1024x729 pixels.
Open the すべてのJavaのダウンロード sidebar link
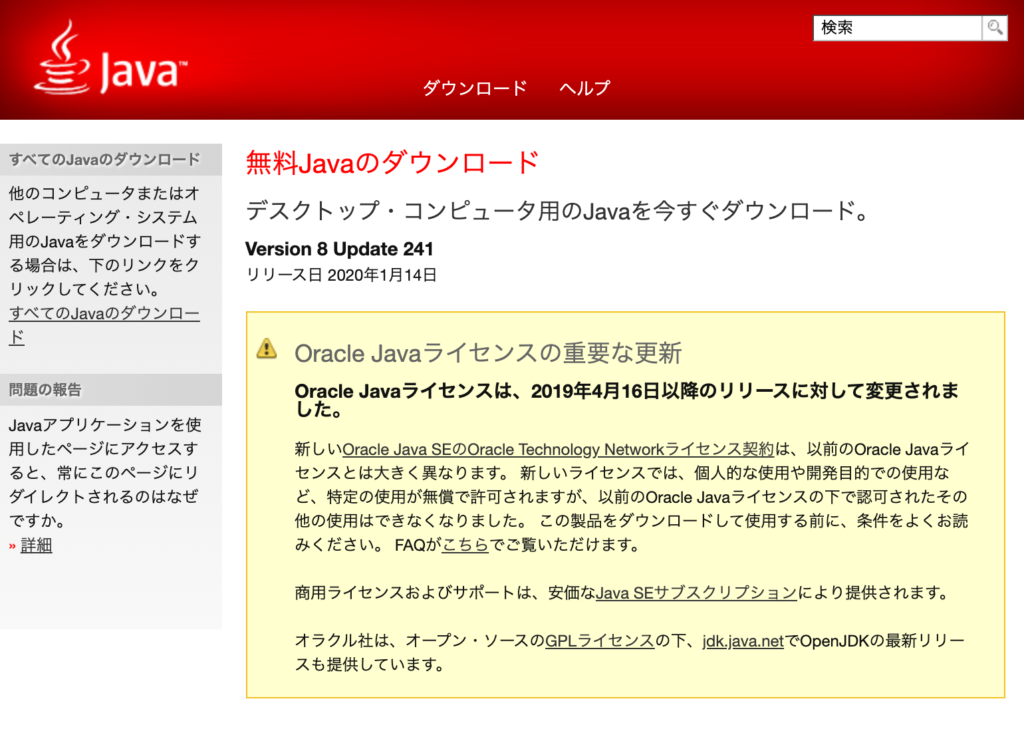pyautogui.click(x=104, y=325)
